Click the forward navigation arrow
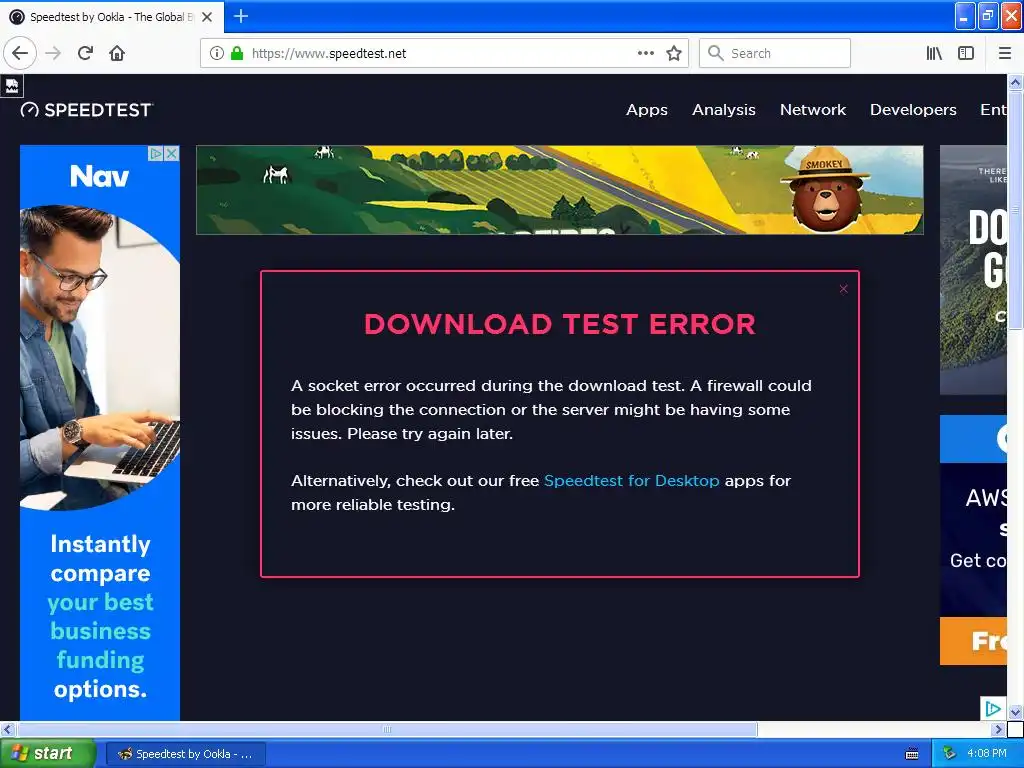 coord(53,53)
